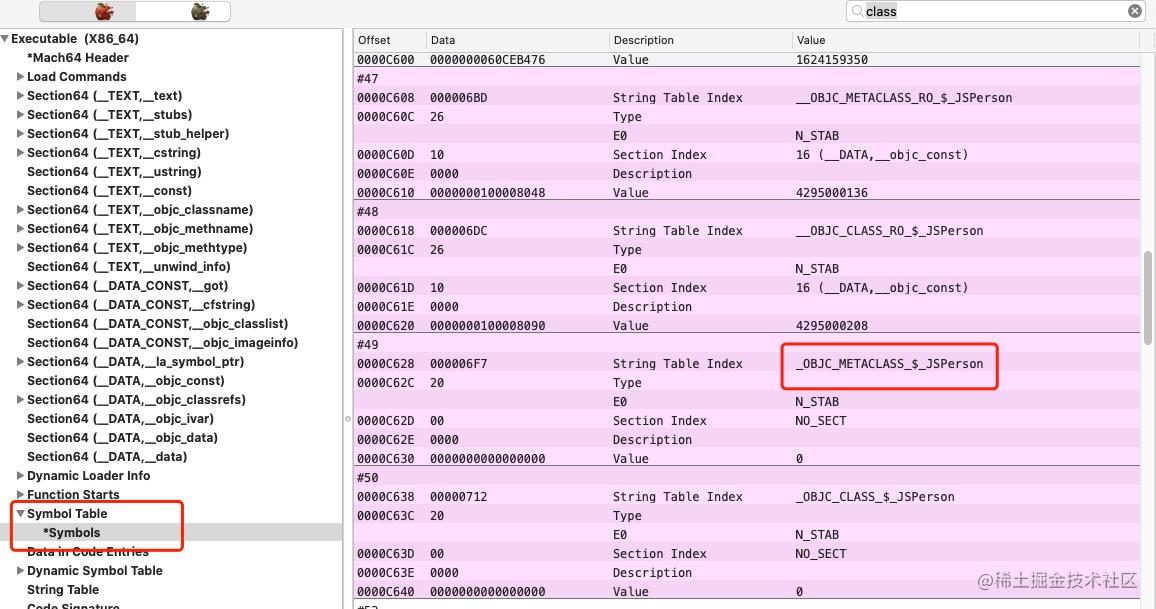1156x609 pixels.
Task: Expand Section64 (__TEXT,__text) node
Action: [21, 96]
